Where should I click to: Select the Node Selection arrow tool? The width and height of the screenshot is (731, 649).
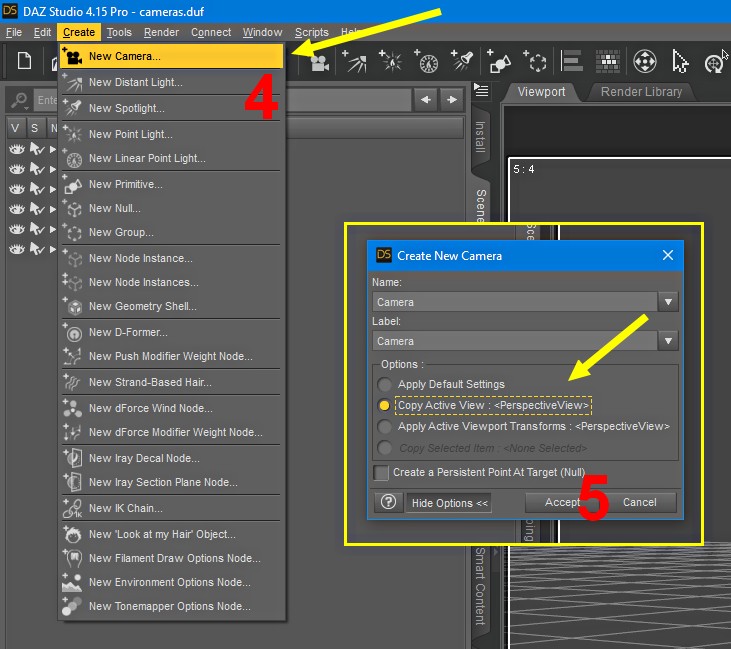point(680,62)
